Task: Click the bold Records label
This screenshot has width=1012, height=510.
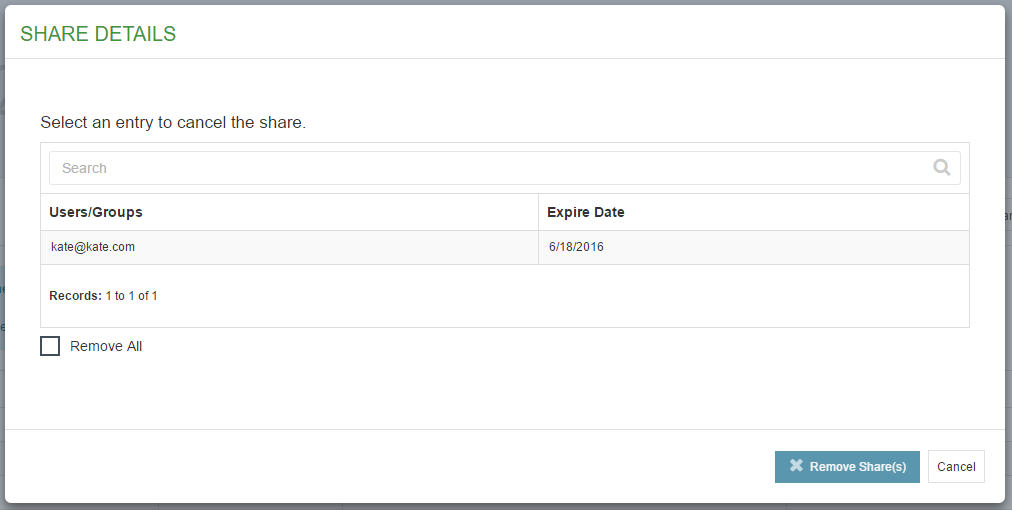Action: tap(76, 296)
